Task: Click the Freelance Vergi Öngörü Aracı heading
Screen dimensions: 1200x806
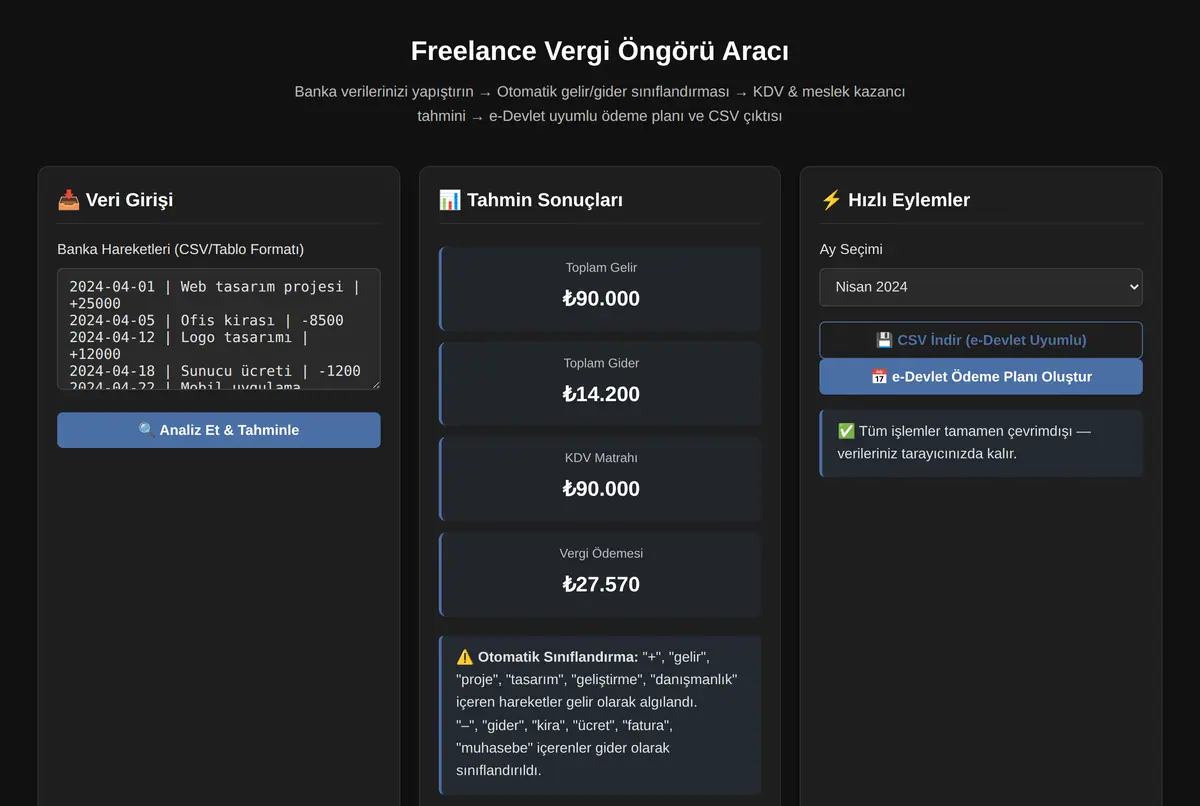Action: point(600,51)
